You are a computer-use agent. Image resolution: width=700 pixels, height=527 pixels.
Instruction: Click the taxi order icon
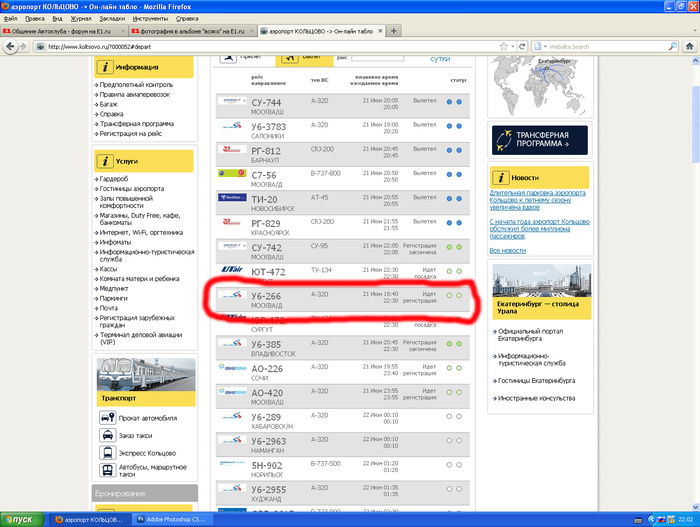[x=107, y=435]
